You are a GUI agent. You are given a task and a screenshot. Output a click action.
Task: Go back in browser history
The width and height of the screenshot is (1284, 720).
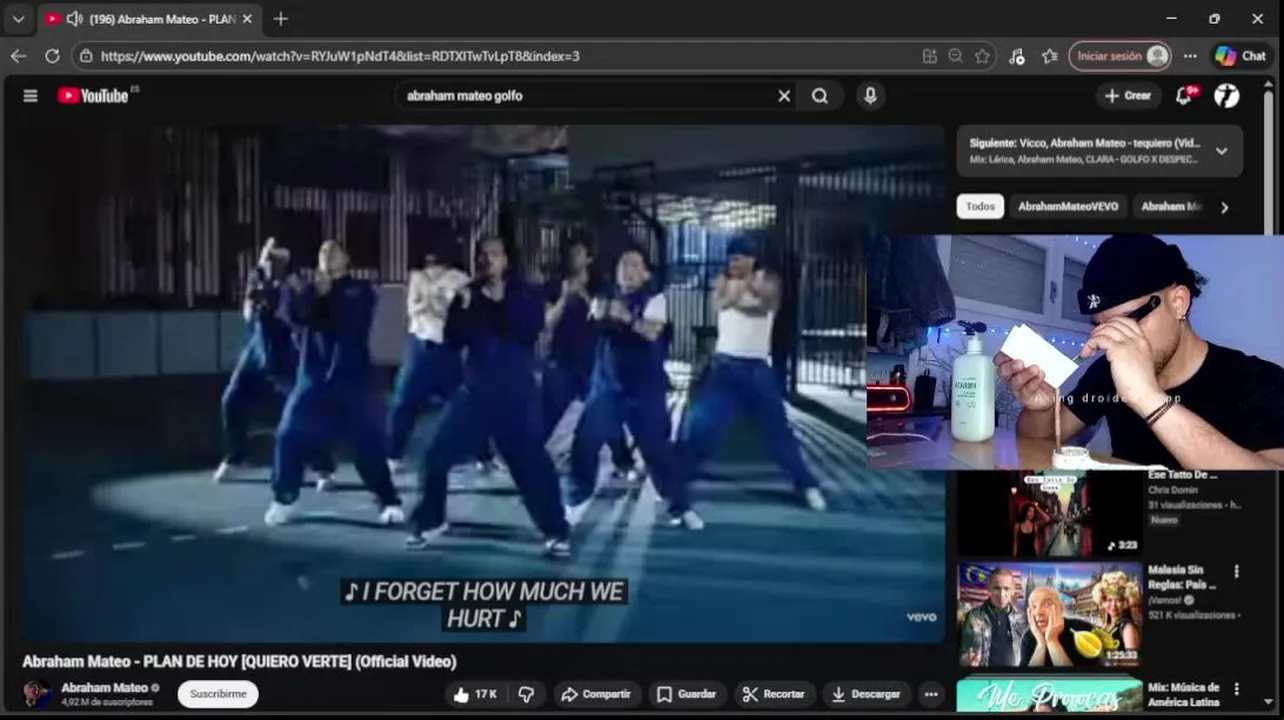pos(18,56)
